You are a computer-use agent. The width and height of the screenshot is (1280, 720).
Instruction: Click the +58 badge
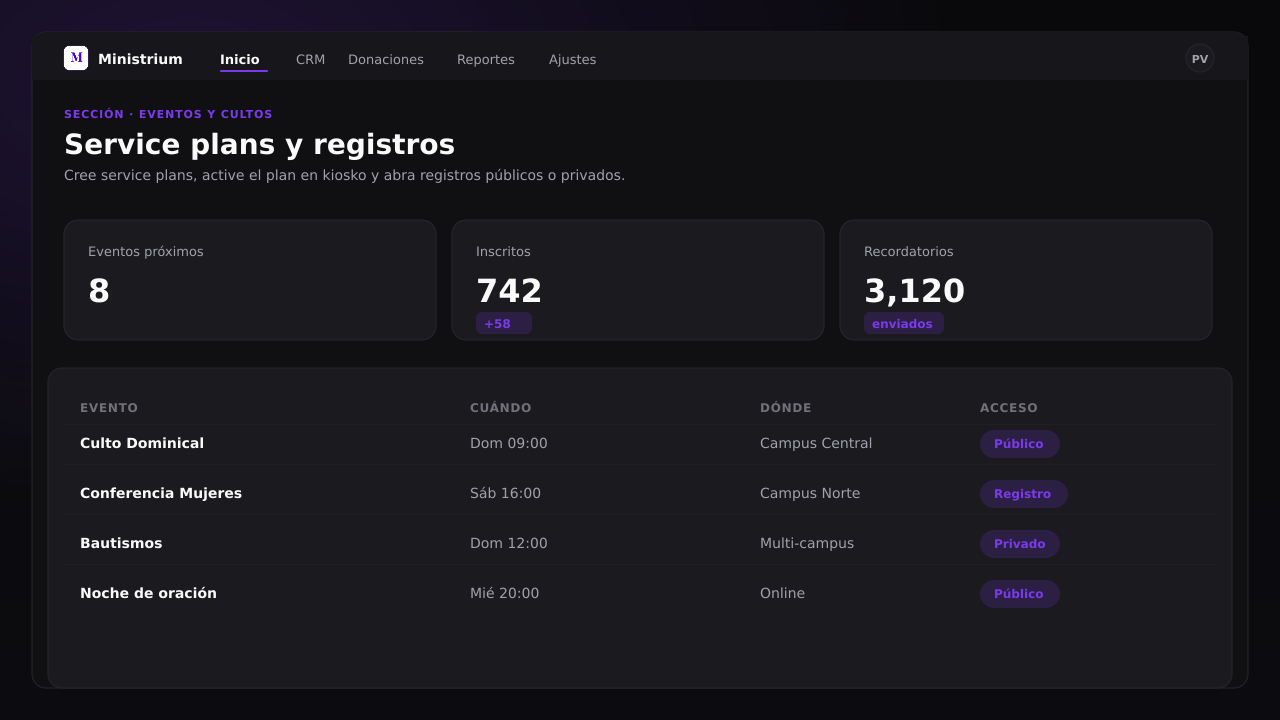504,323
